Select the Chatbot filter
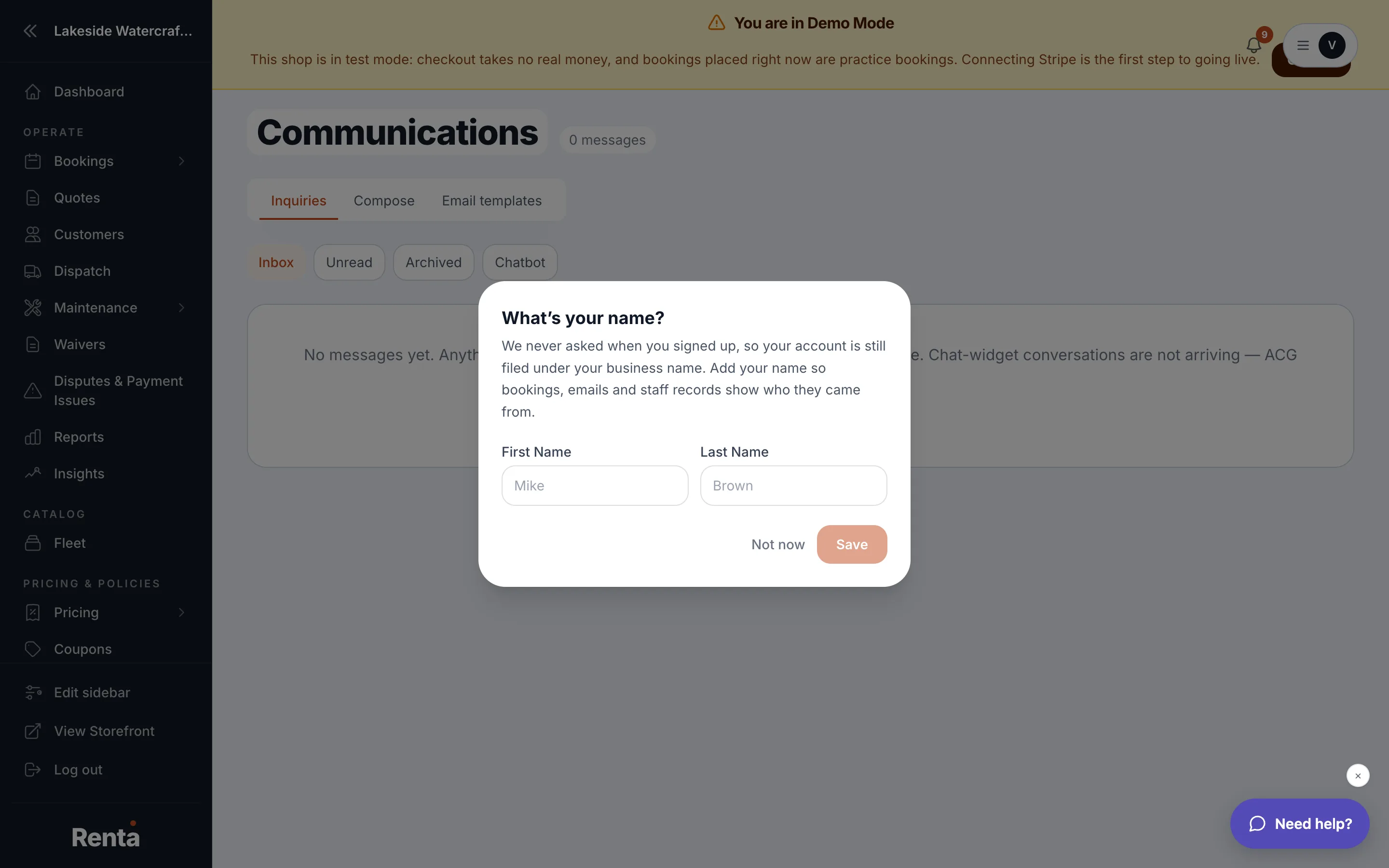This screenshot has height=868, width=1389. pos(520,263)
